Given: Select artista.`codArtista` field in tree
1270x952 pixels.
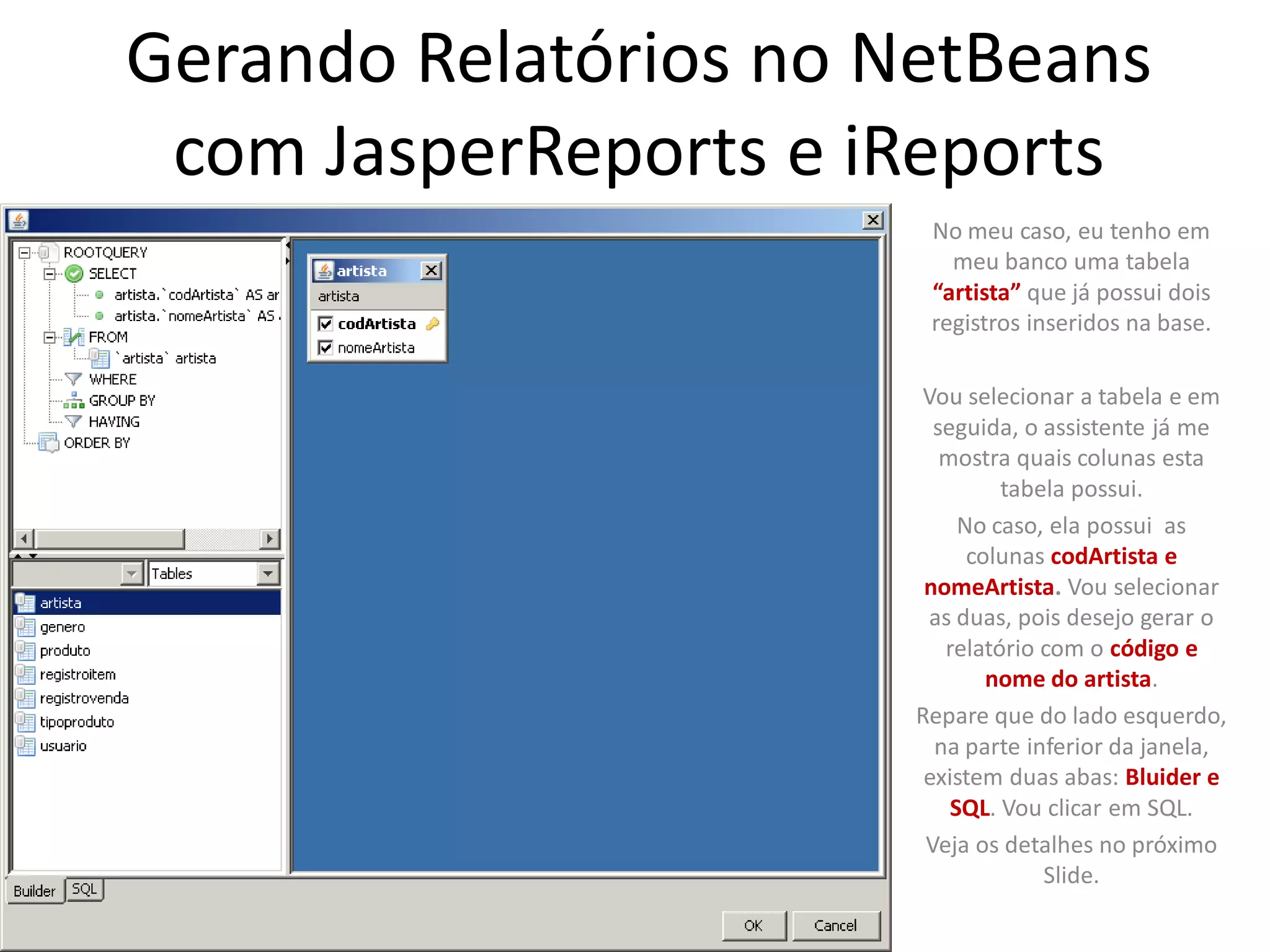Looking at the screenshot, I should pyautogui.click(x=197, y=295).
